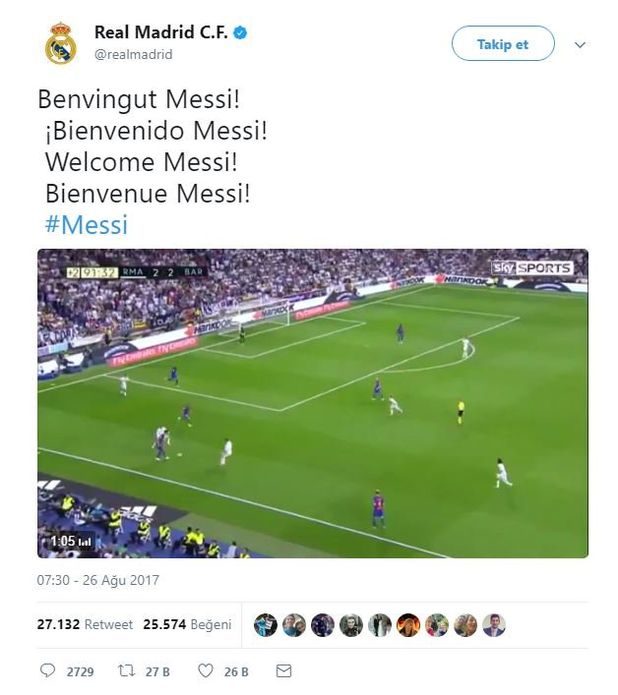Viewport: 618px width, 695px height.
Task: Open the 07:30 - 26 Ağu 2017 timestamp
Action: (x=98, y=580)
